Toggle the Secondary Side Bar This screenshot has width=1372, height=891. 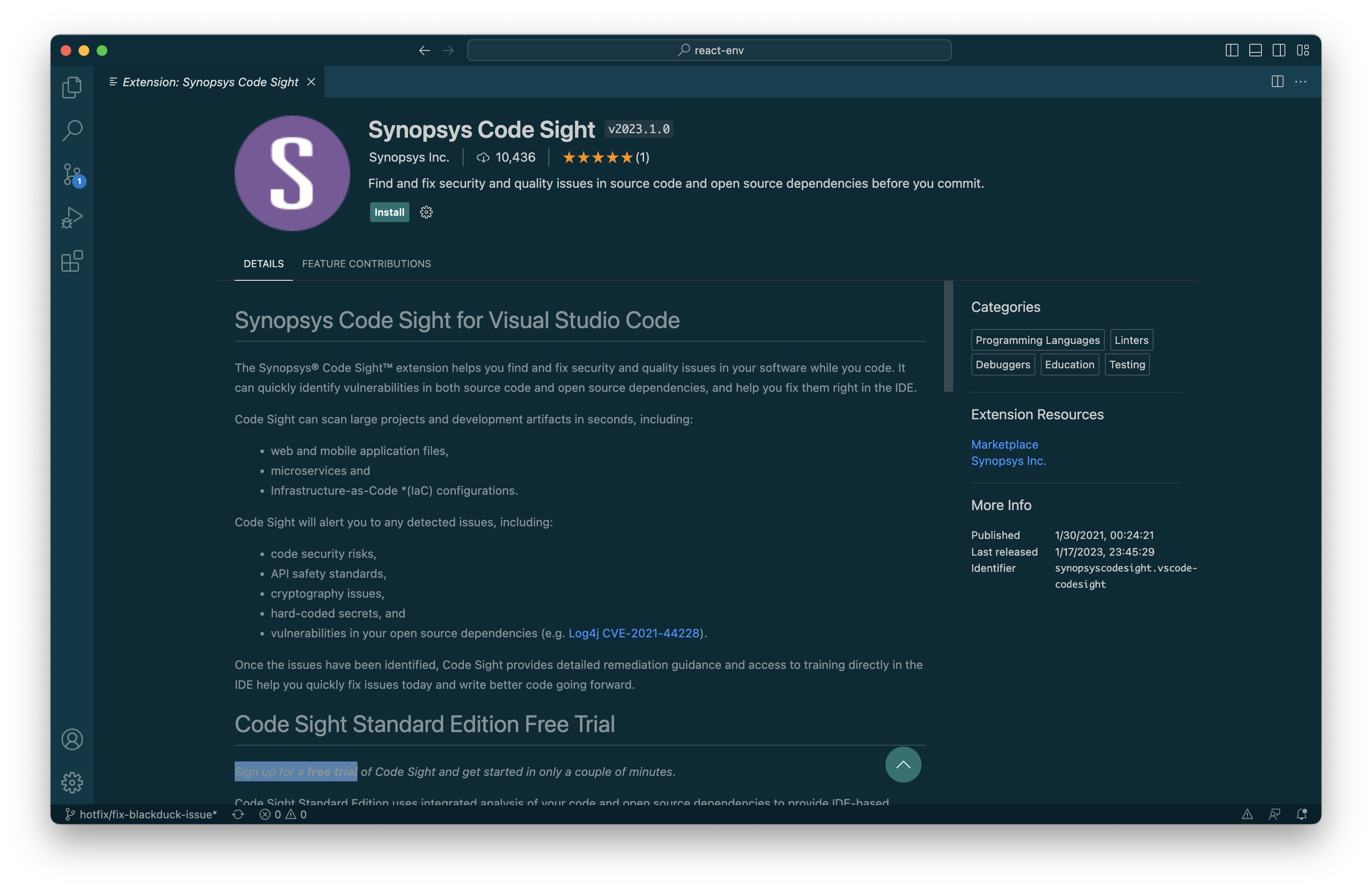pos(1279,50)
